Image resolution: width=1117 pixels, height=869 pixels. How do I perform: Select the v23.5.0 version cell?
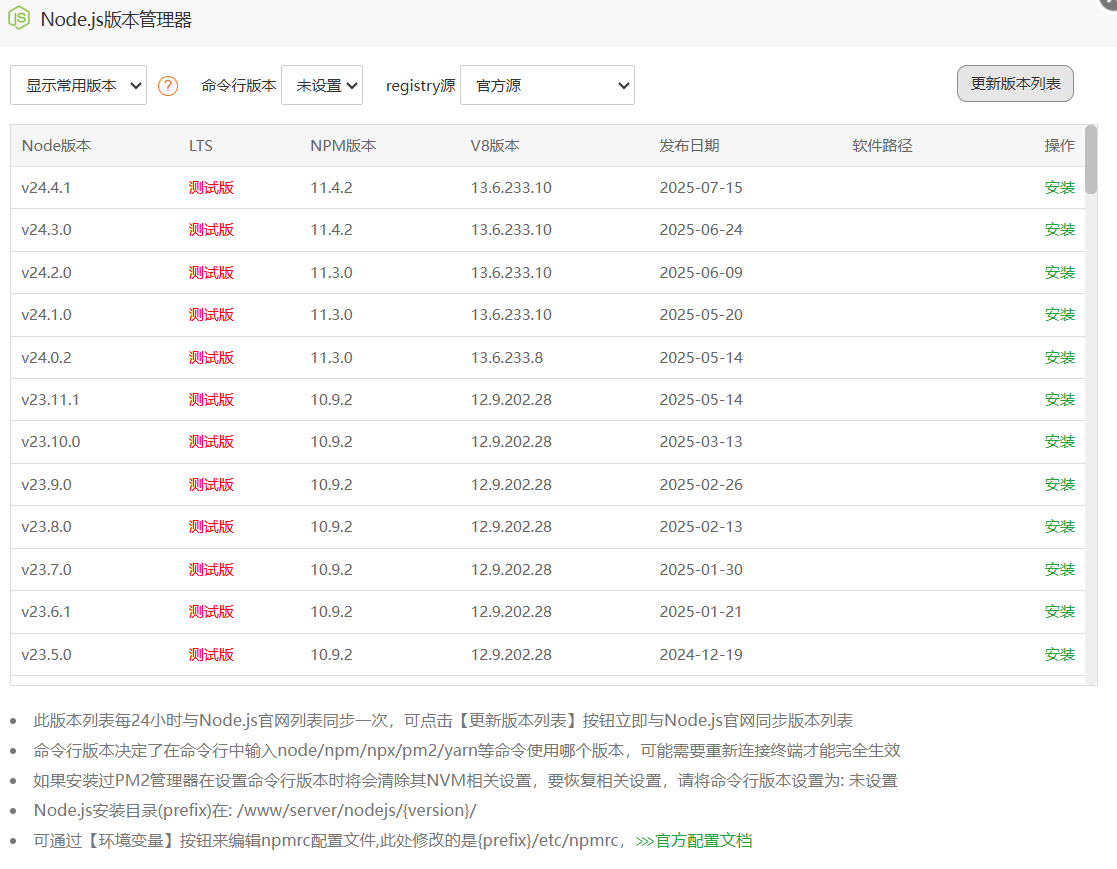46,654
